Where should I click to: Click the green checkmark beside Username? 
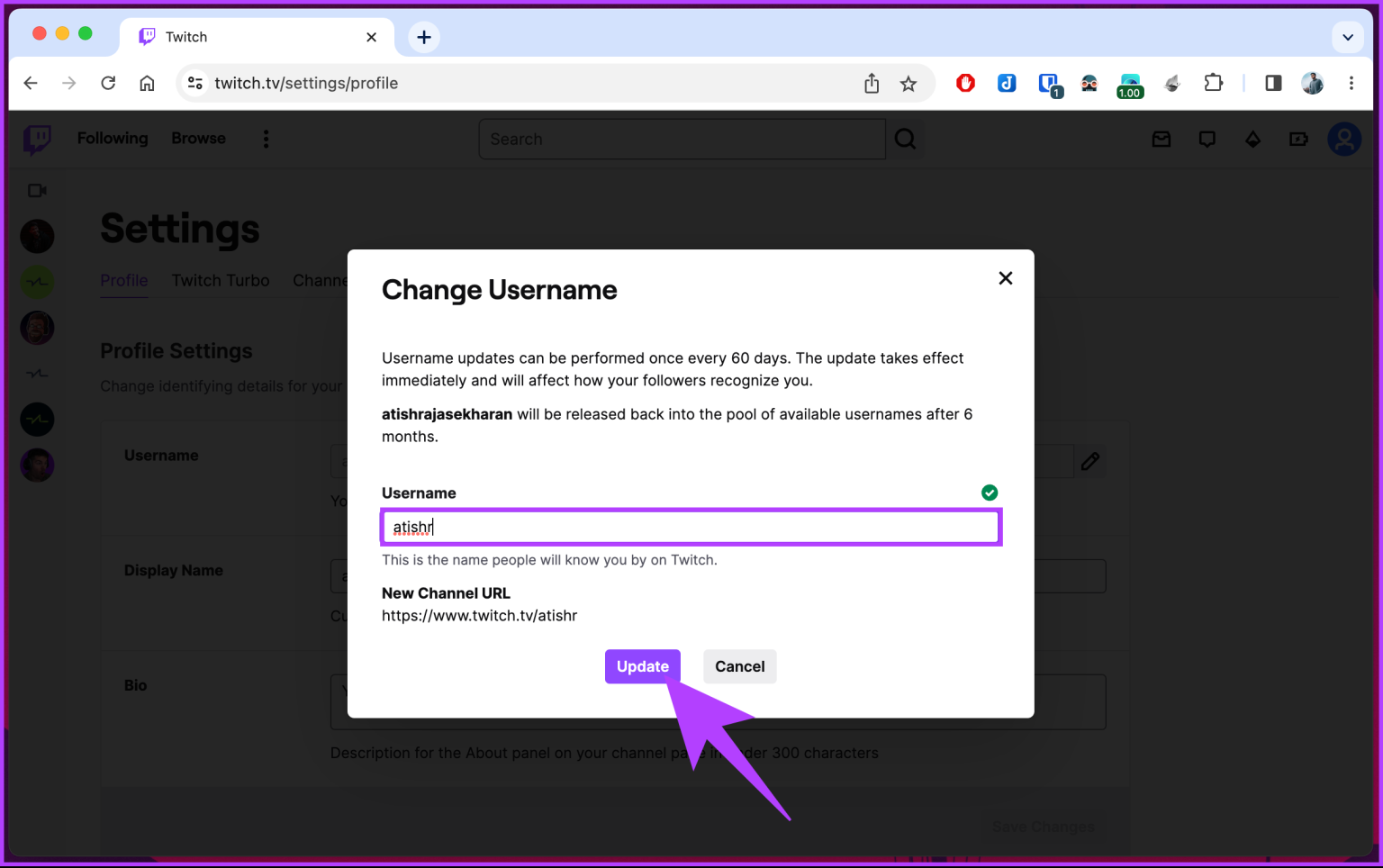[x=990, y=493]
